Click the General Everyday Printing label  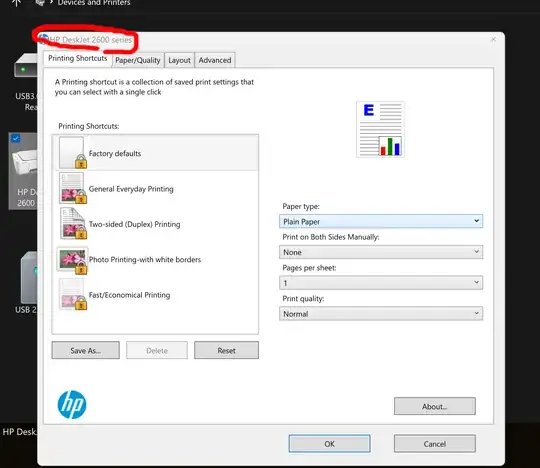click(131, 189)
